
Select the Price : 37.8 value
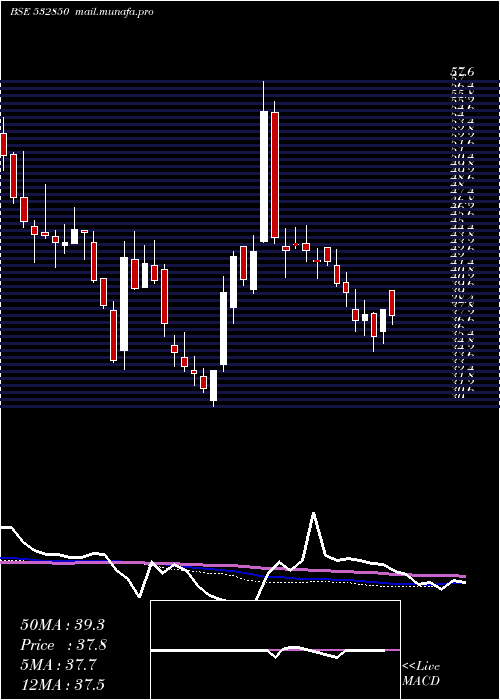[x=63, y=645]
